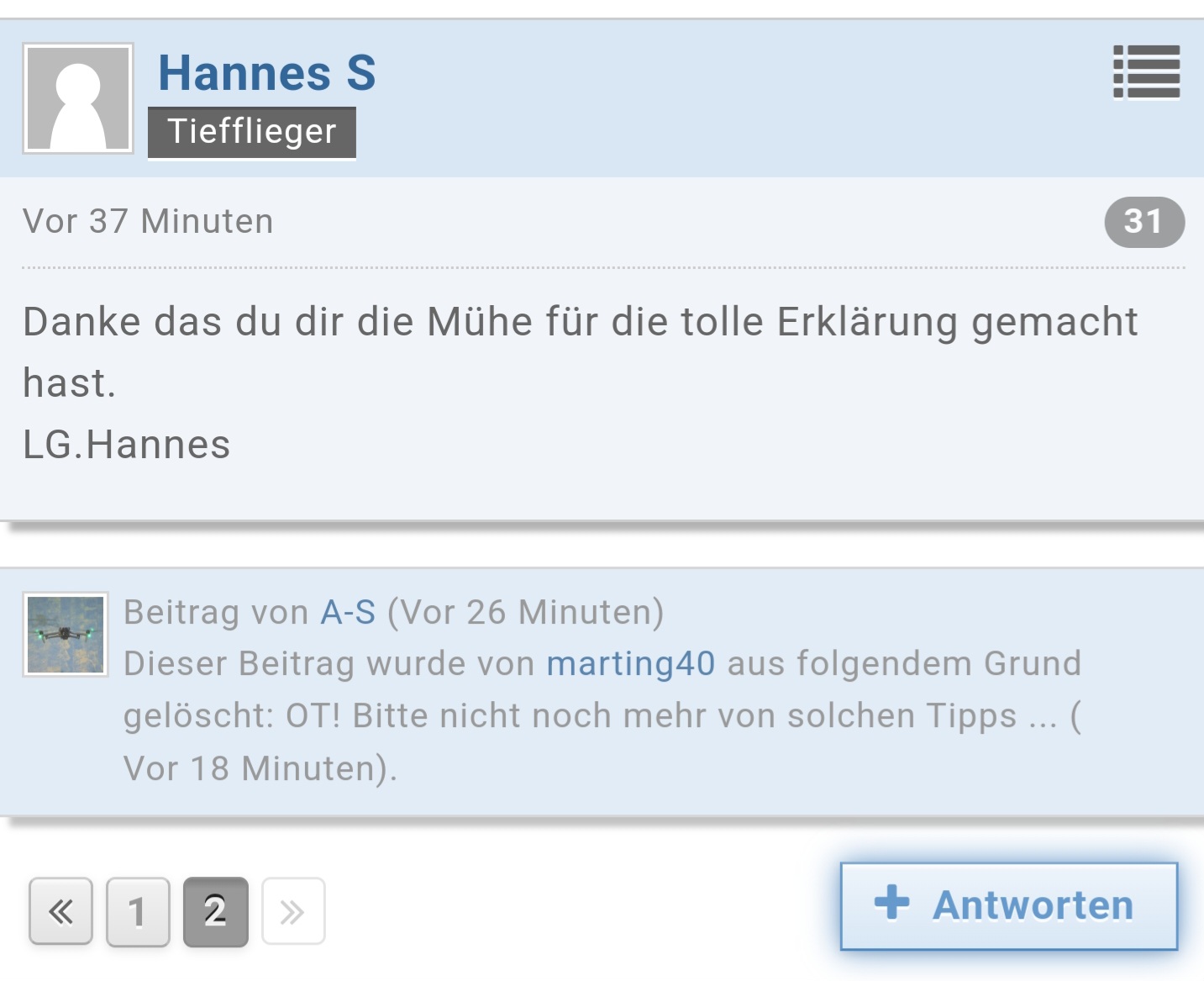Go to previous page using double-chevron

tap(60, 911)
